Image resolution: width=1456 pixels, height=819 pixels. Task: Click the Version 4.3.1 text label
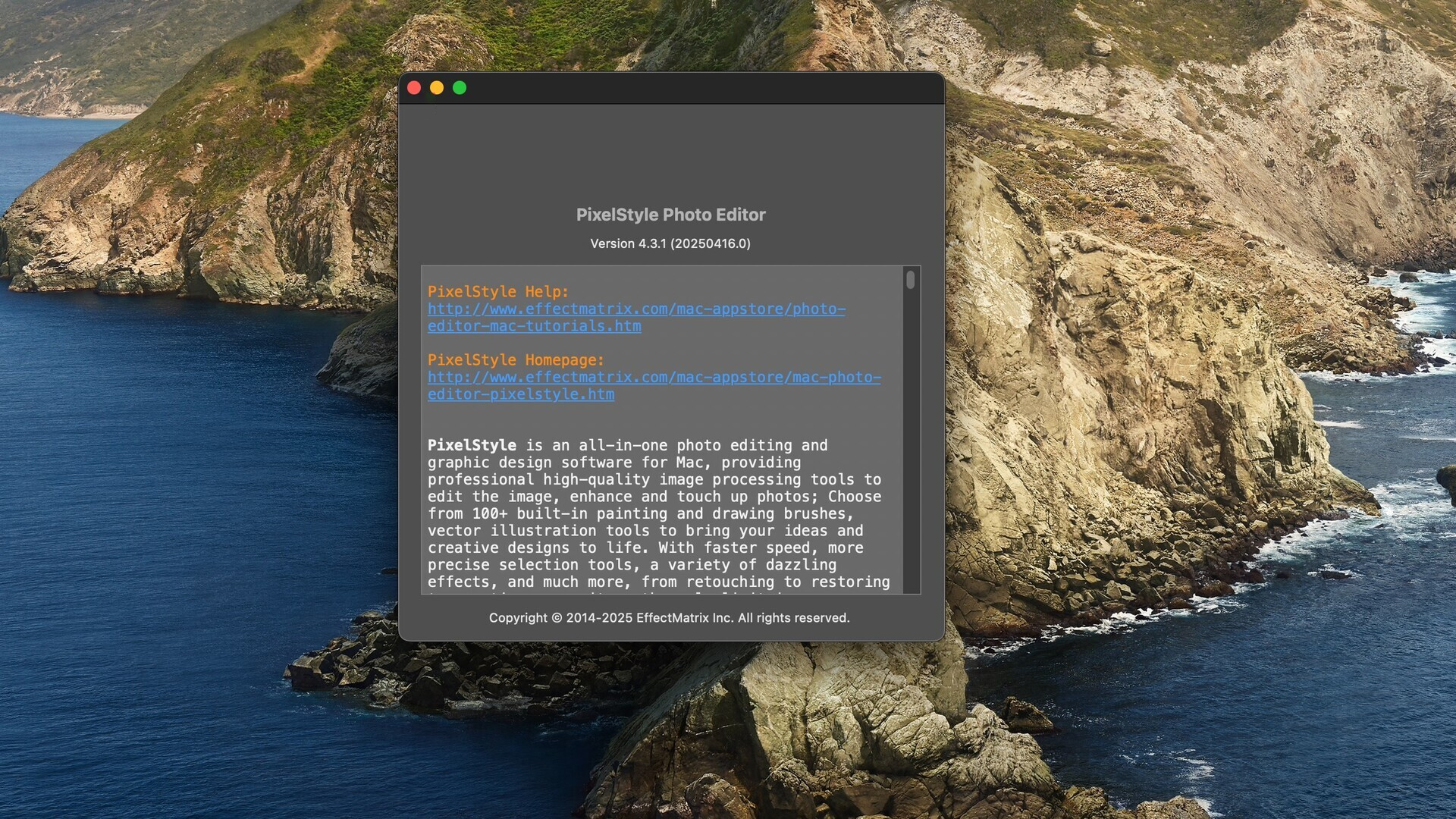(670, 243)
